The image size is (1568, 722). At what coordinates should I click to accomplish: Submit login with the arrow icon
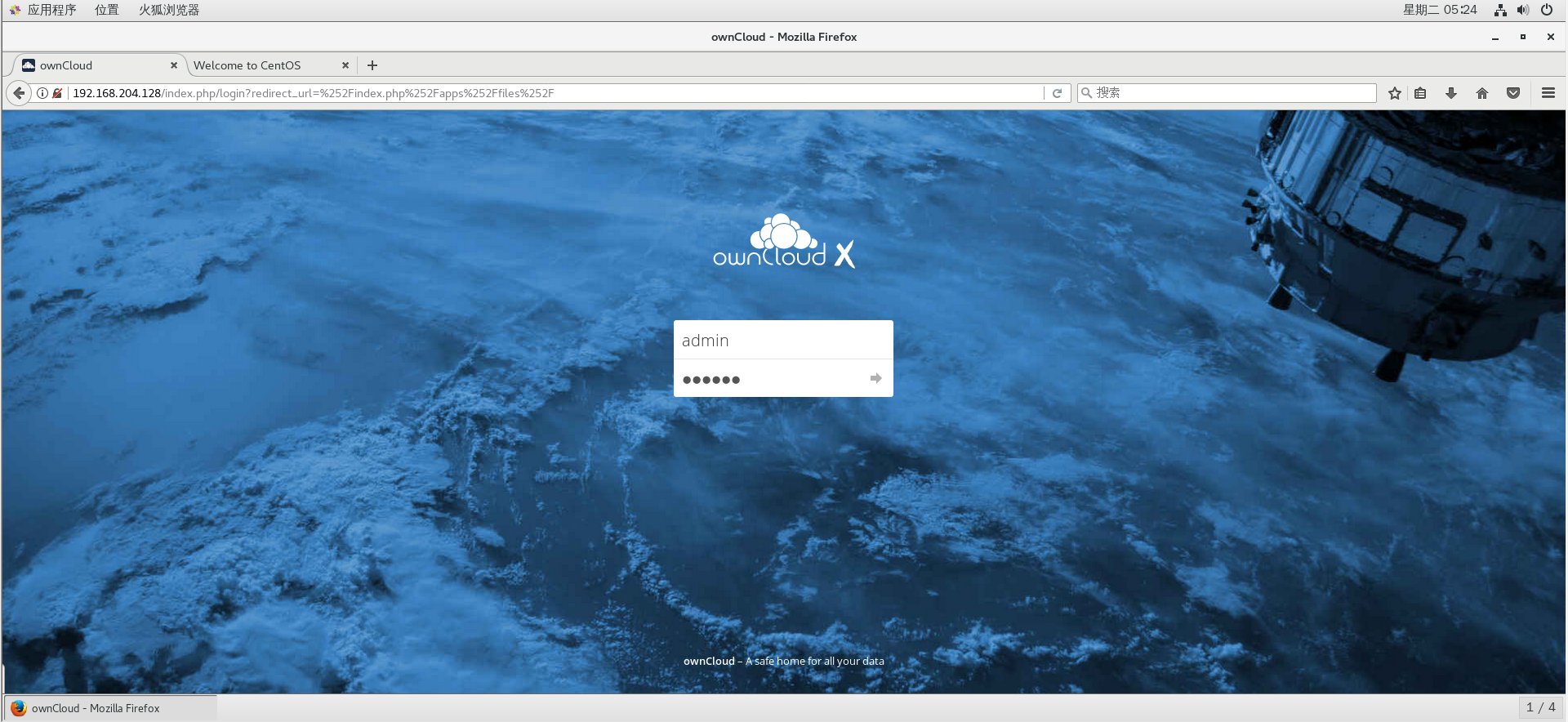coord(875,378)
